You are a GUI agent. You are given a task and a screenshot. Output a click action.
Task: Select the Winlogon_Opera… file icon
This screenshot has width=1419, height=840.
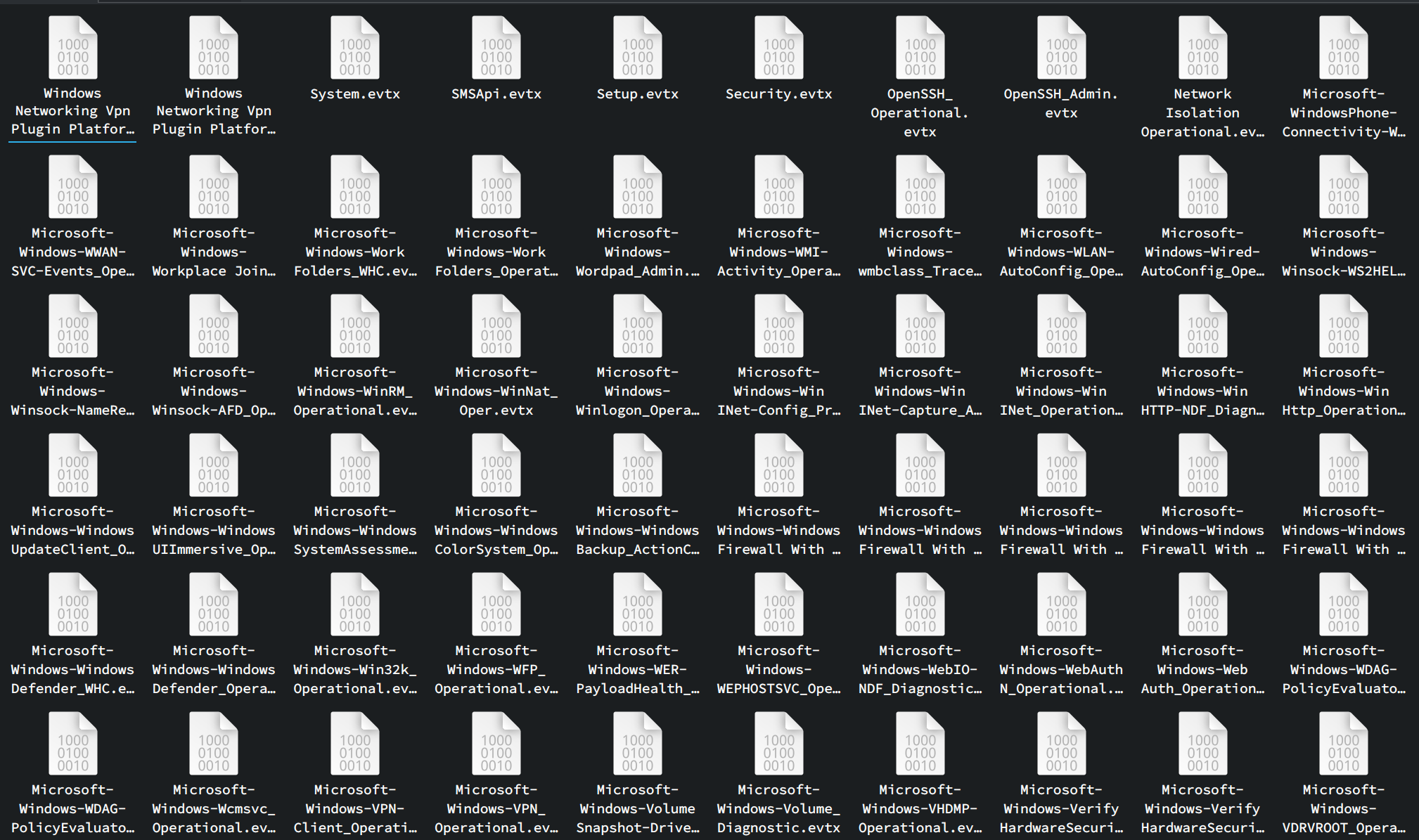click(x=638, y=326)
